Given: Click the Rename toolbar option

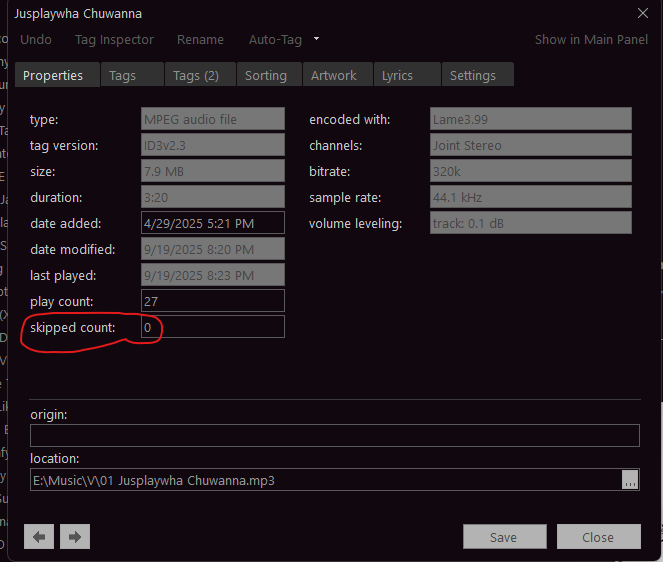Looking at the screenshot, I should [200, 39].
